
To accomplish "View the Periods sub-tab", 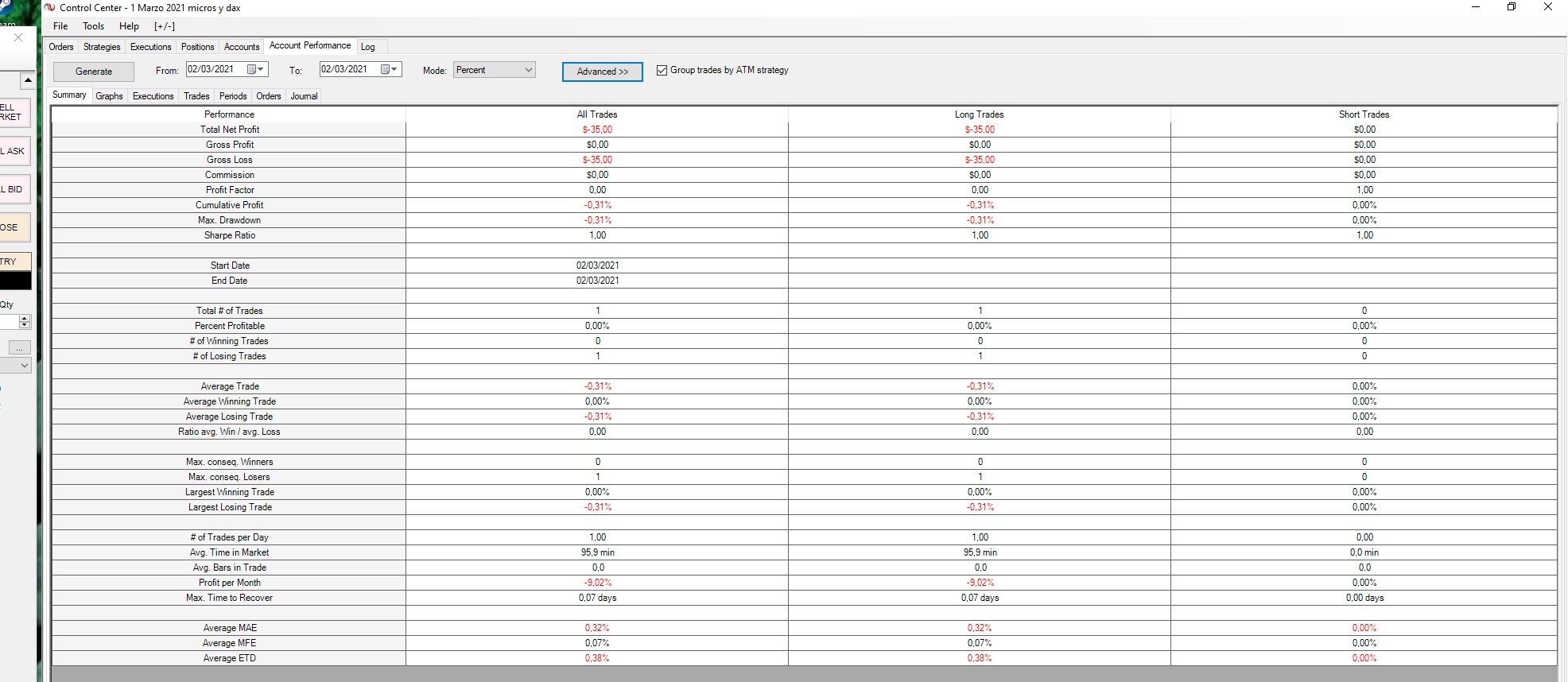I will tap(233, 96).
